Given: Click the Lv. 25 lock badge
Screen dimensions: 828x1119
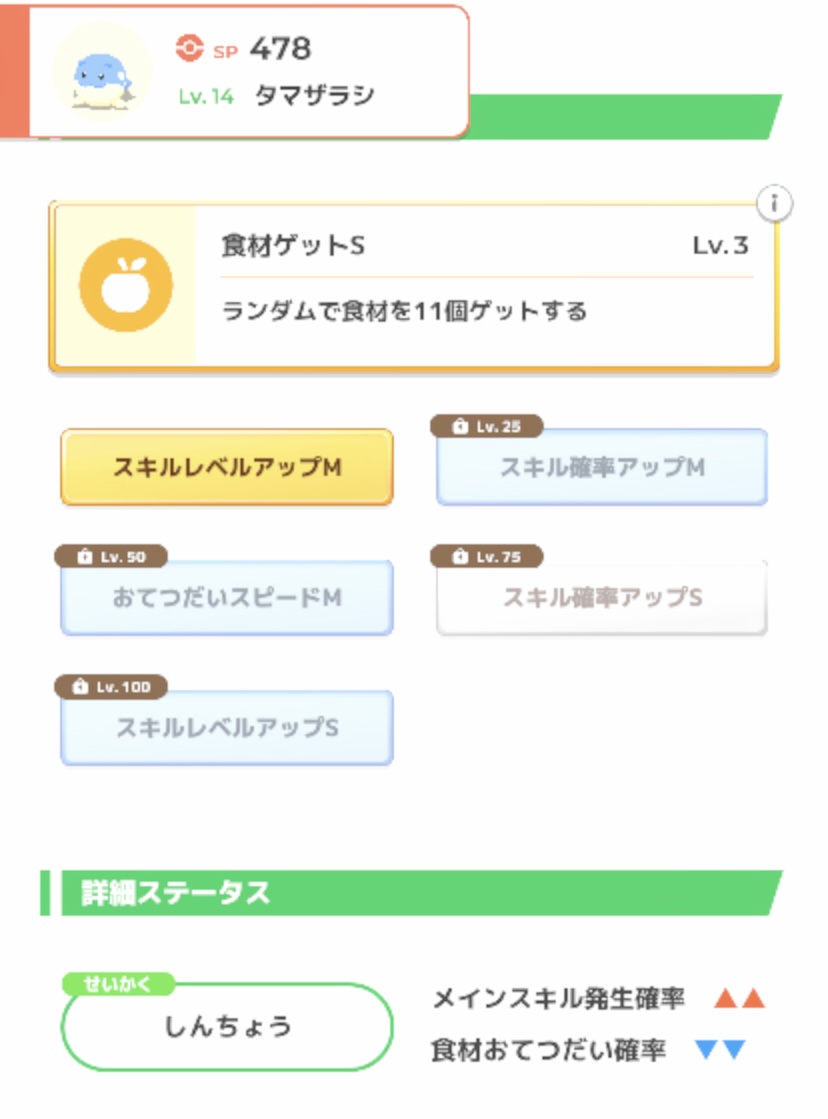Looking at the screenshot, I should pos(487,427).
